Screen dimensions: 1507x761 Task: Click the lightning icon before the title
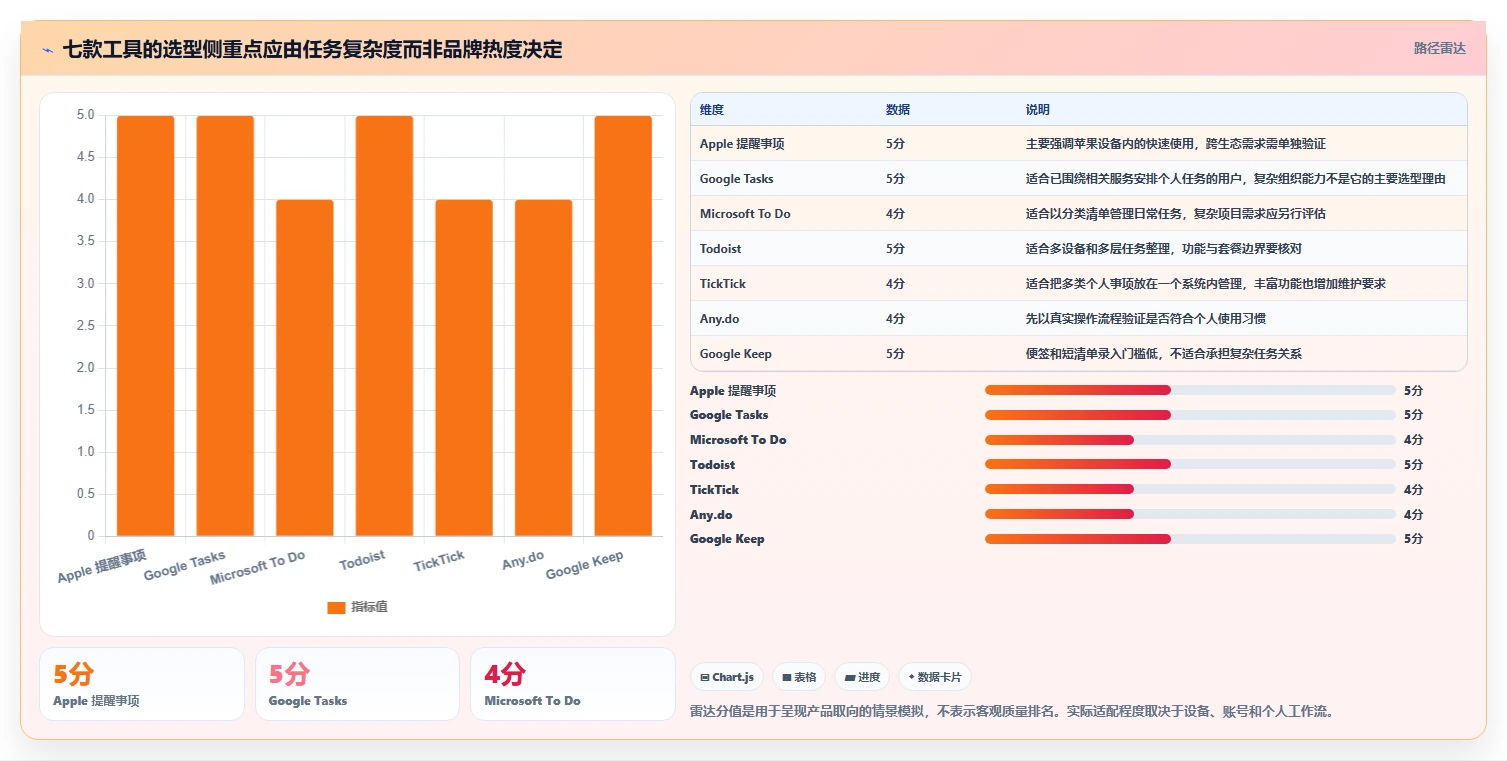pos(48,49)
